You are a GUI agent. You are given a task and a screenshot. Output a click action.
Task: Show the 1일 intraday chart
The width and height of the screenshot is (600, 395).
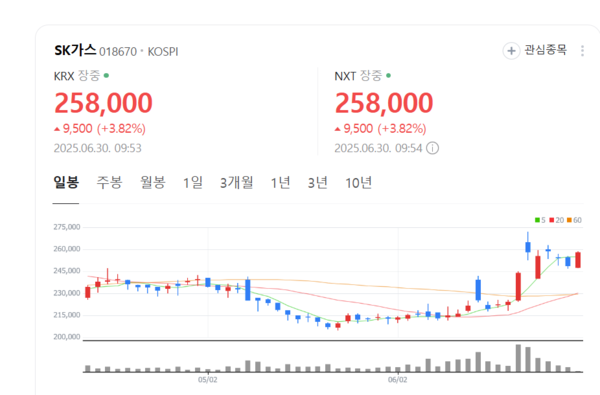coord(193,183)
